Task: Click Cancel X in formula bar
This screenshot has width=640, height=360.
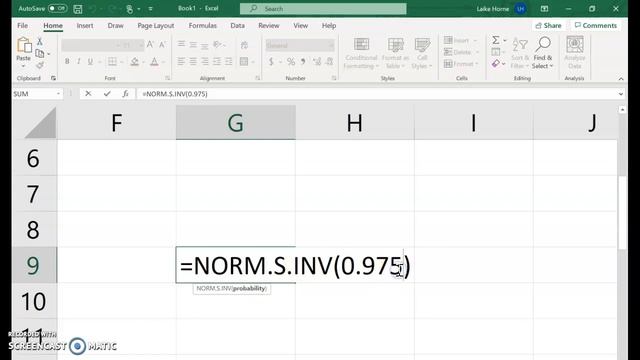Action: pos(88,94)
